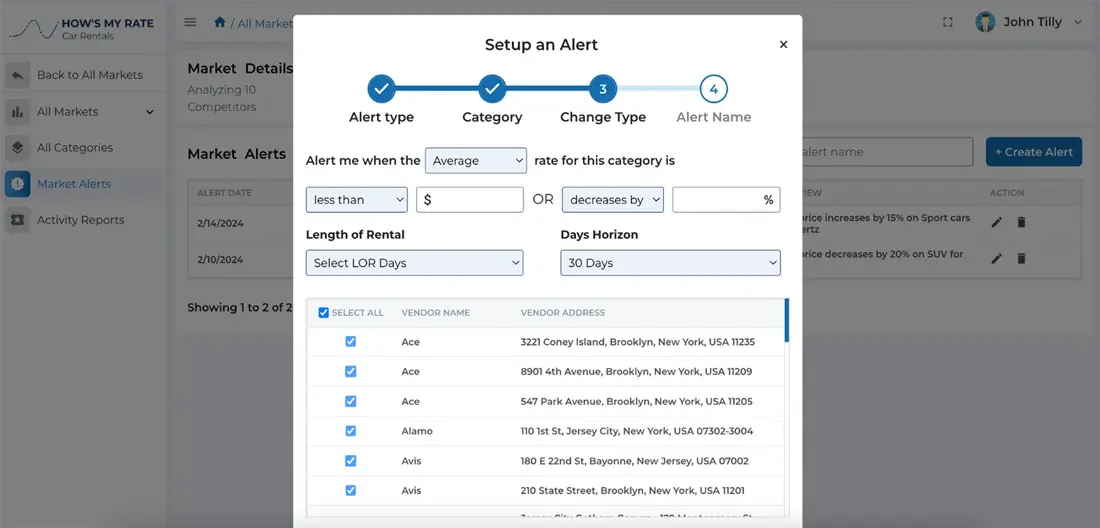Click the All Categories layers icon
The width and height of the screenshot is (1100, 528).
(x=17, y=148)
